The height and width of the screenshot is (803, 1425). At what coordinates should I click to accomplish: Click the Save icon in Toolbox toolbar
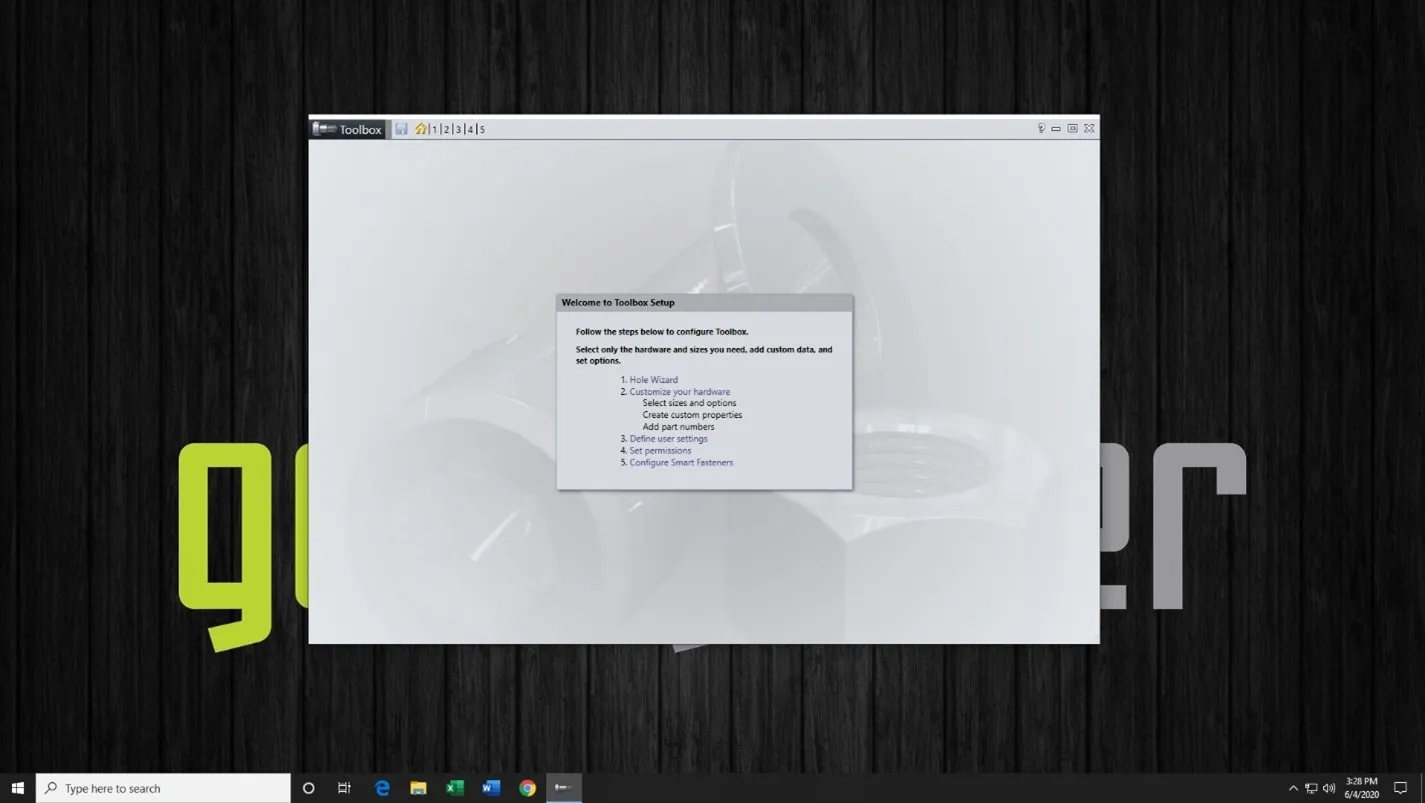[x=401, y=129]
